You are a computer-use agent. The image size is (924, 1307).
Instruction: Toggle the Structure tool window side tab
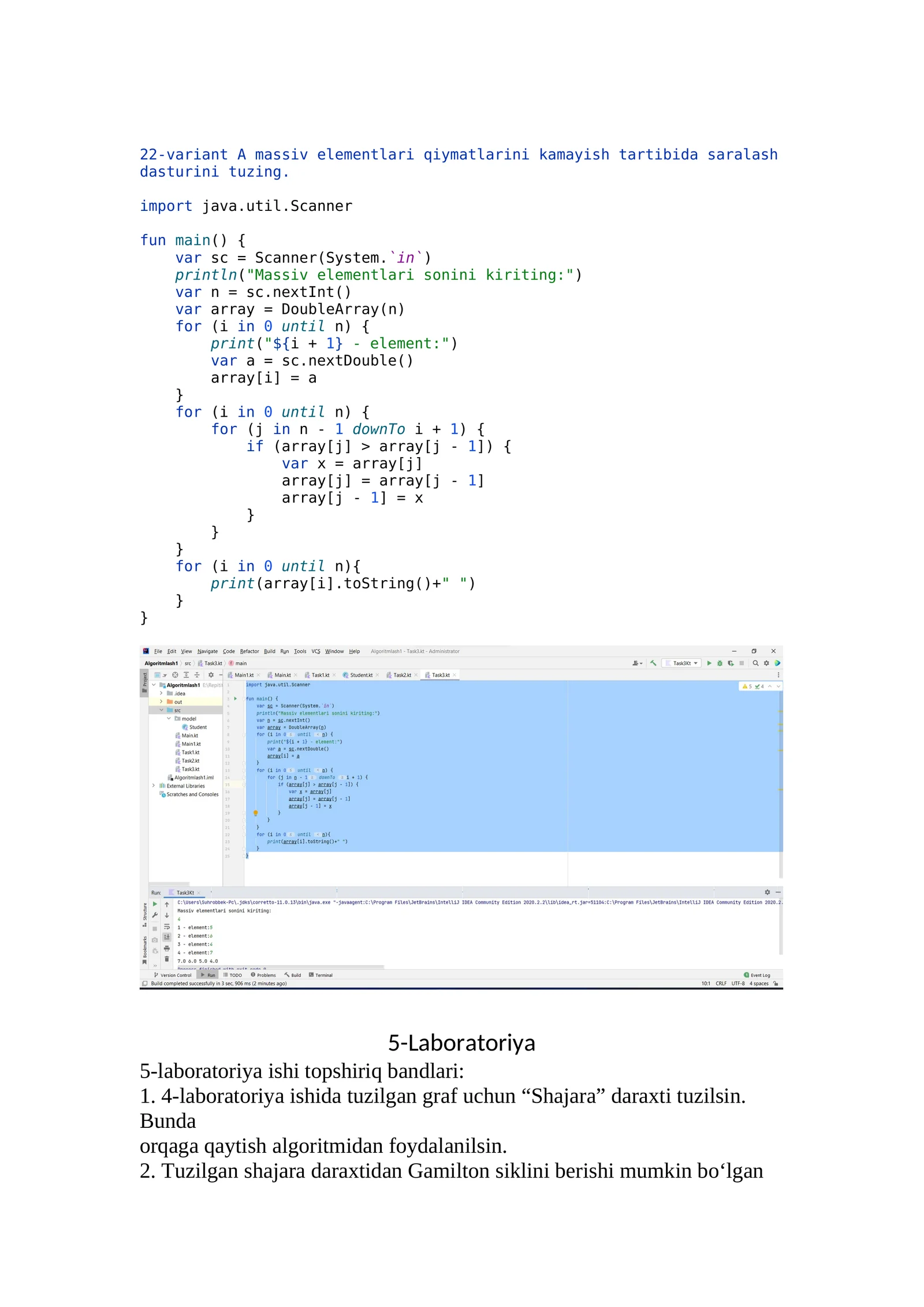144,913
